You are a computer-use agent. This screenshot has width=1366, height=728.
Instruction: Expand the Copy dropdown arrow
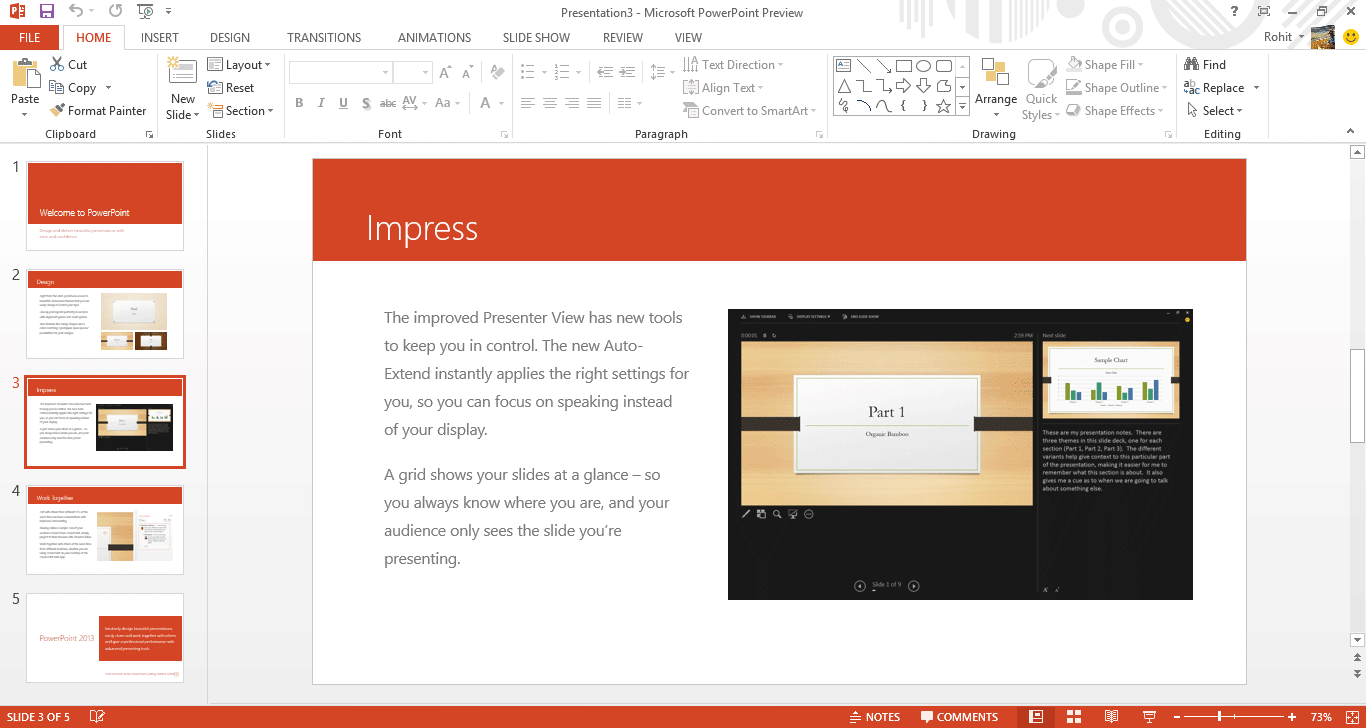tap(108, 88)
